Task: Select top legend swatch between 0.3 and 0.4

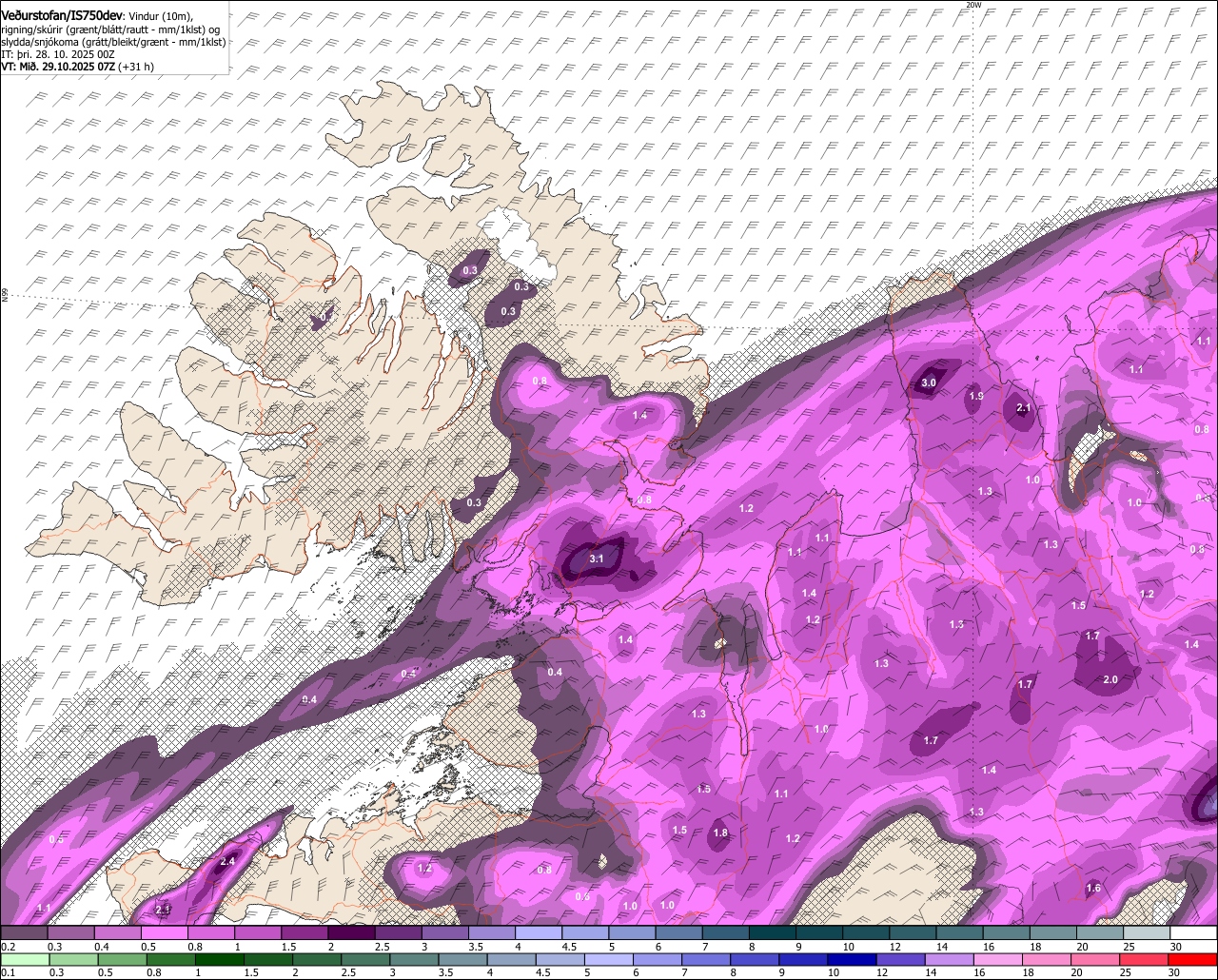Action: coord(70,932)
